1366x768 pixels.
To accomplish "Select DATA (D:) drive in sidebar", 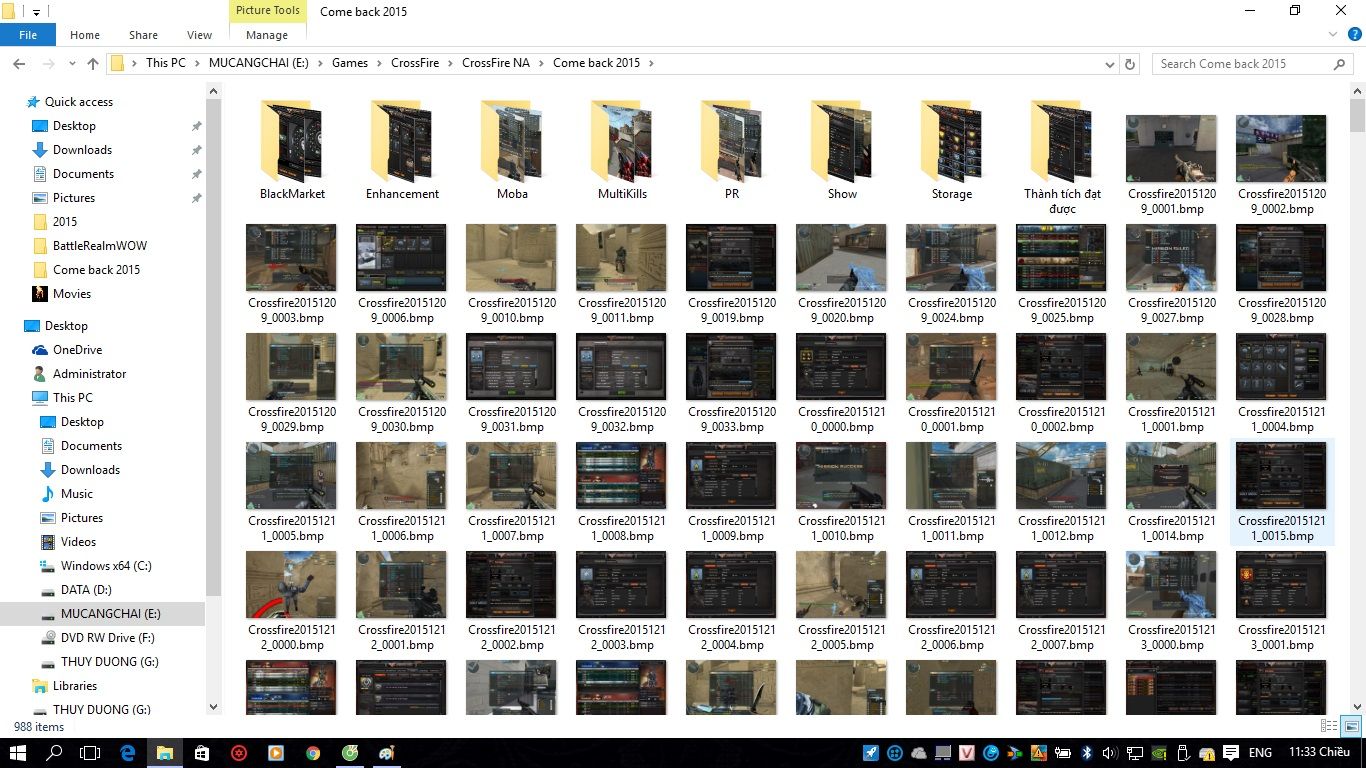I will click(86, 590).
